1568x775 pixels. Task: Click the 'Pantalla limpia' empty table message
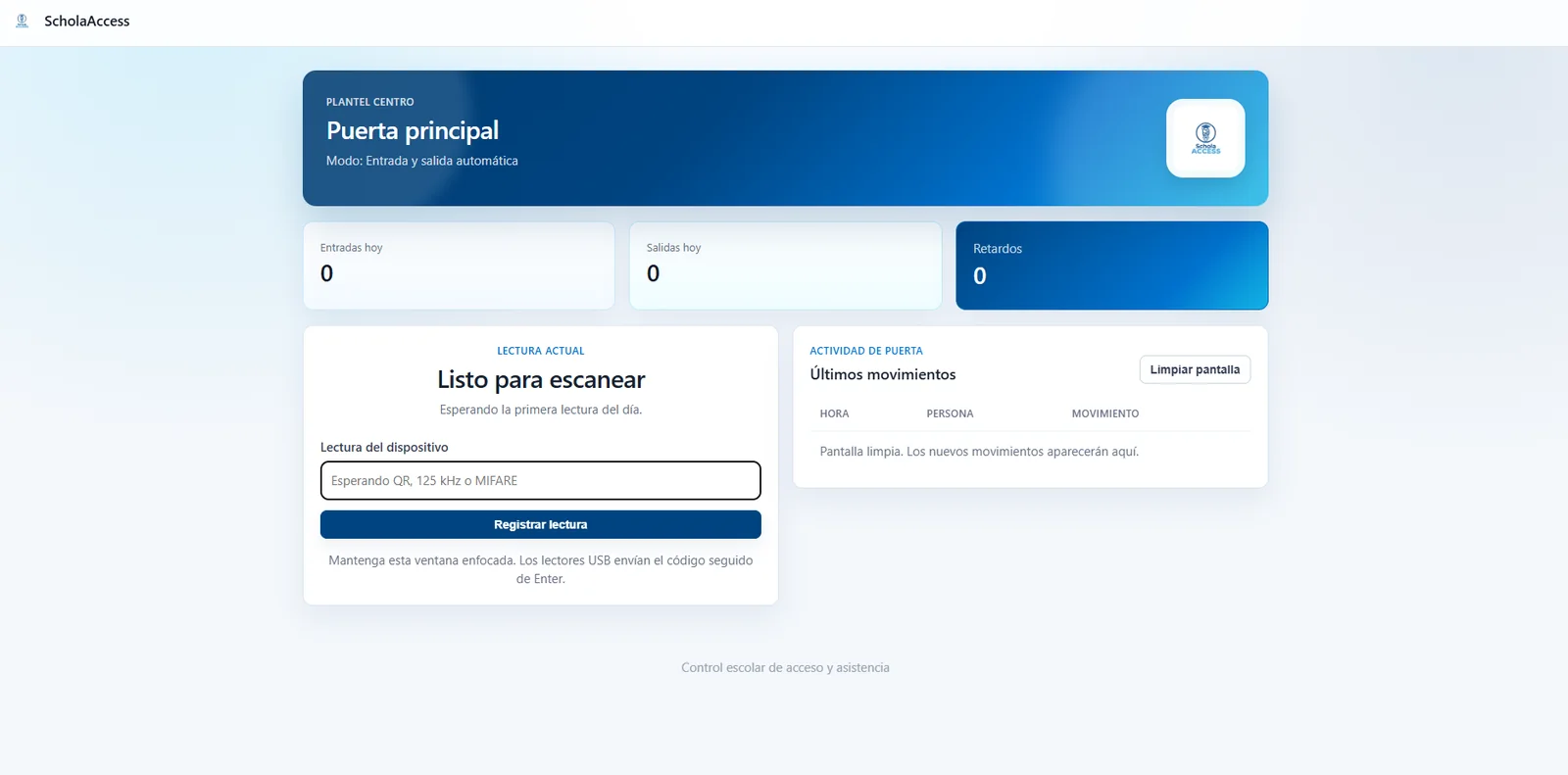(x=979, y=452)
